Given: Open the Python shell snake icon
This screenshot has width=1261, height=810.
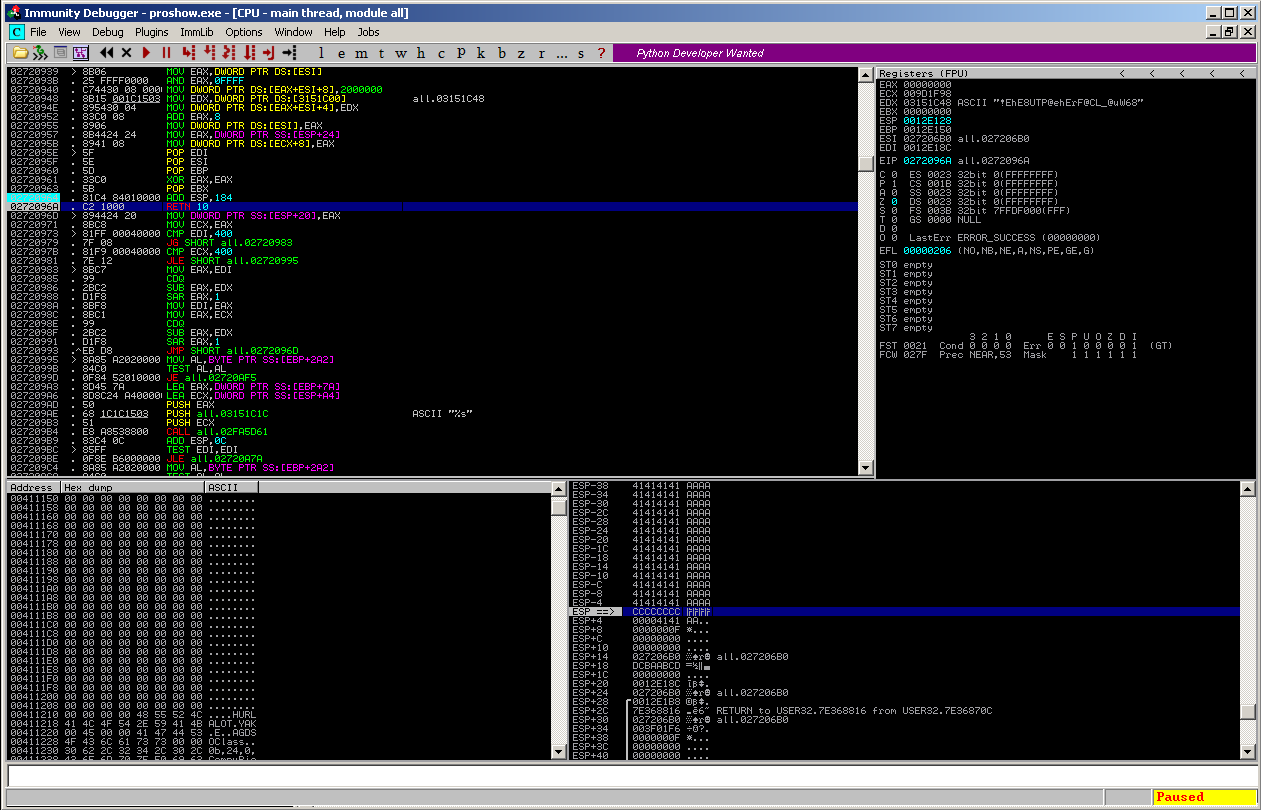Looking at the screenshot, I should click(x=41, y=53).
